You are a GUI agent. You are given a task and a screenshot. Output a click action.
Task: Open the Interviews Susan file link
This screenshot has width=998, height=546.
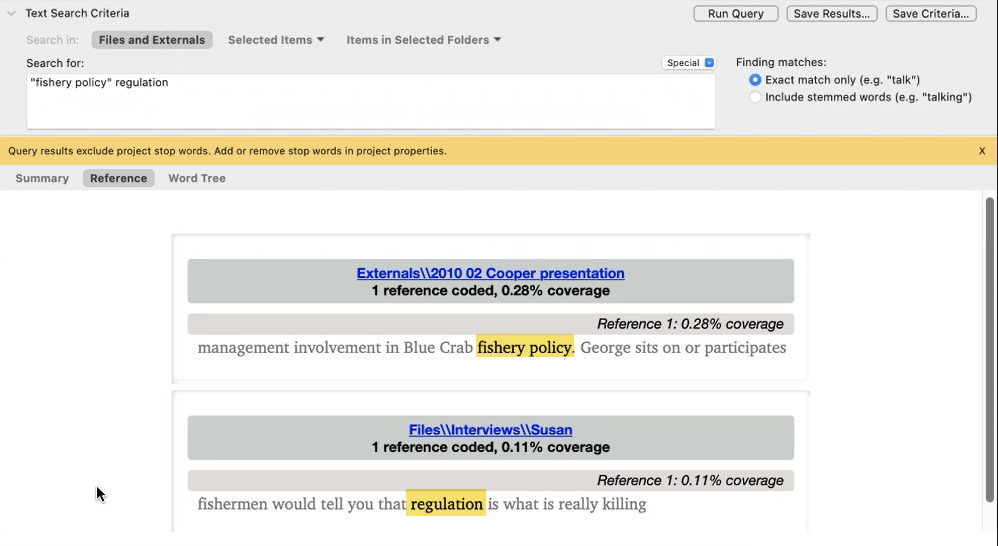pos(490,430)
